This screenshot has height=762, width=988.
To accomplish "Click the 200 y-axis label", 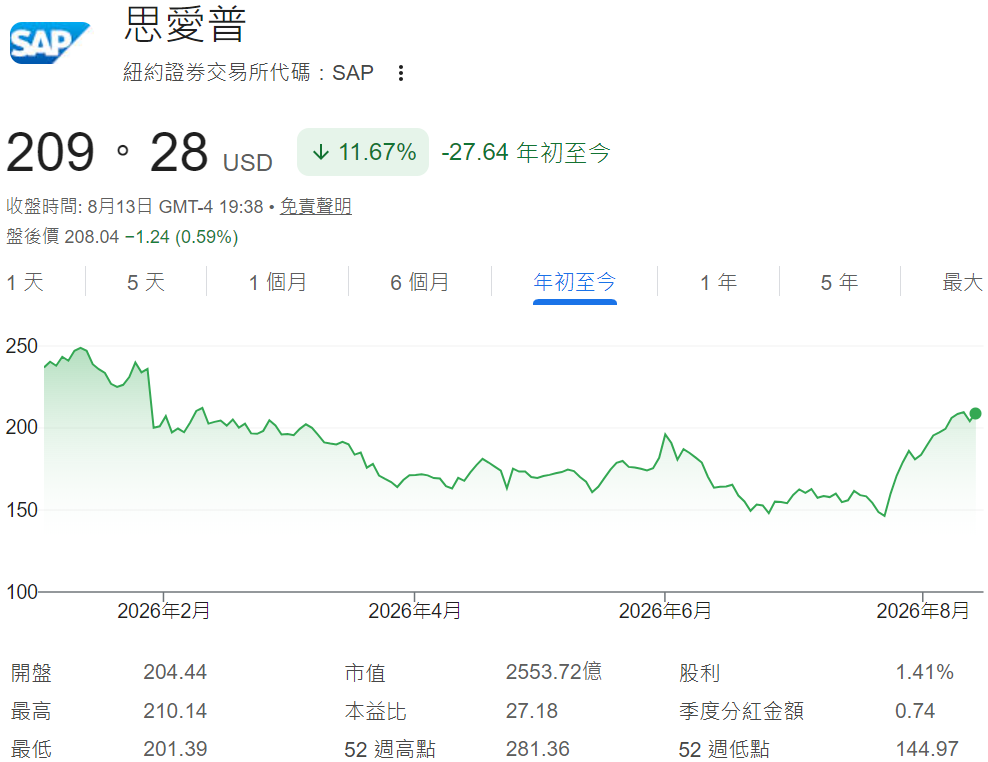I will pyautogui.click(x=21, y=427).
